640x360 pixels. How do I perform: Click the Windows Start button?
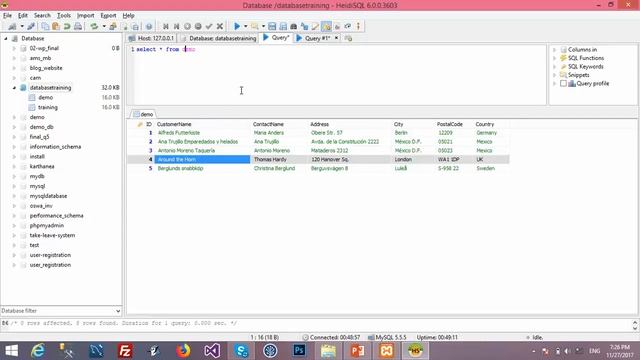tap(11, 351)
